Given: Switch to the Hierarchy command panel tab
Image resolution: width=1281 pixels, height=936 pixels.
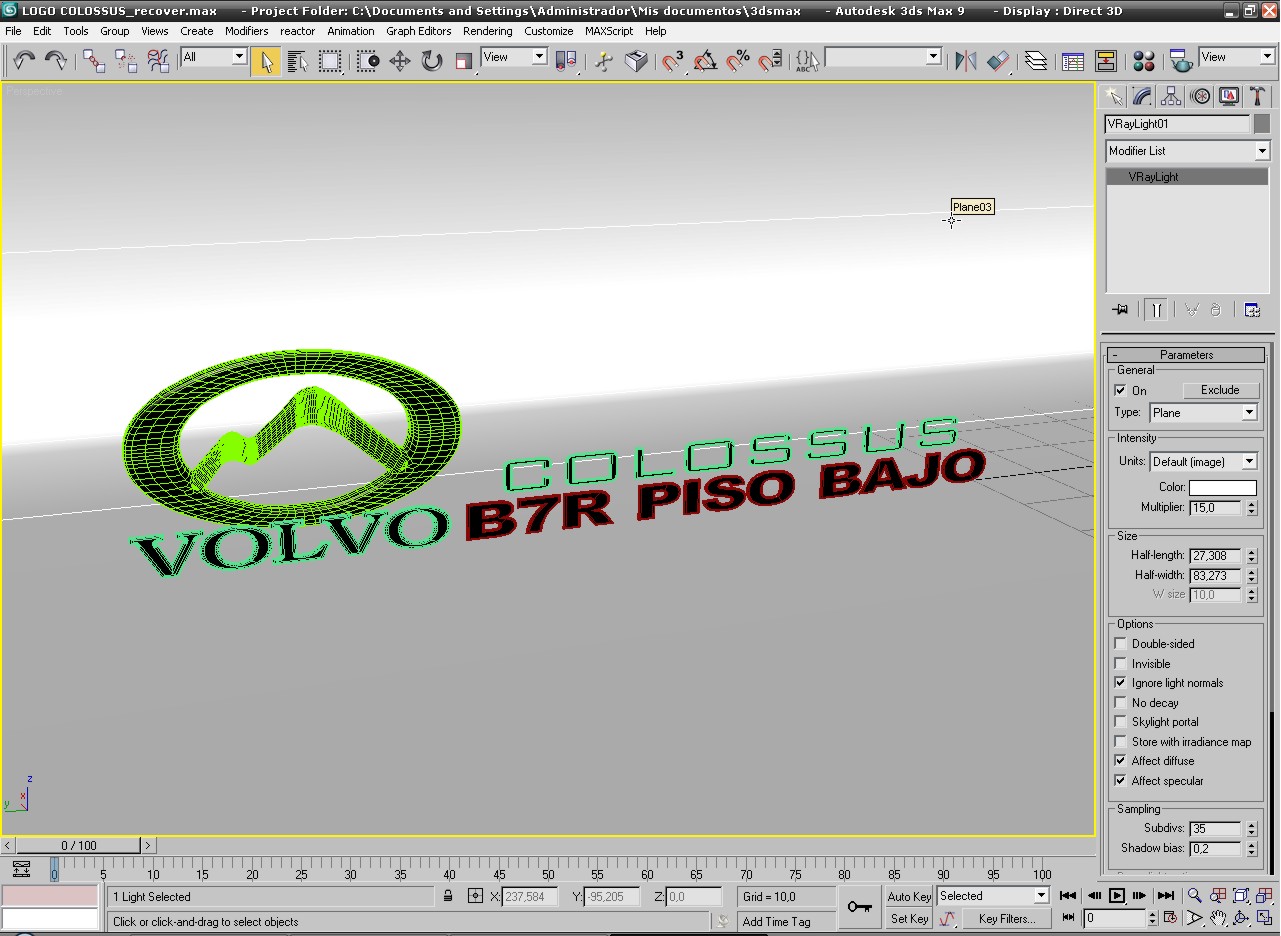Looking at the screenshot, I should click(x=1171, y=96).
